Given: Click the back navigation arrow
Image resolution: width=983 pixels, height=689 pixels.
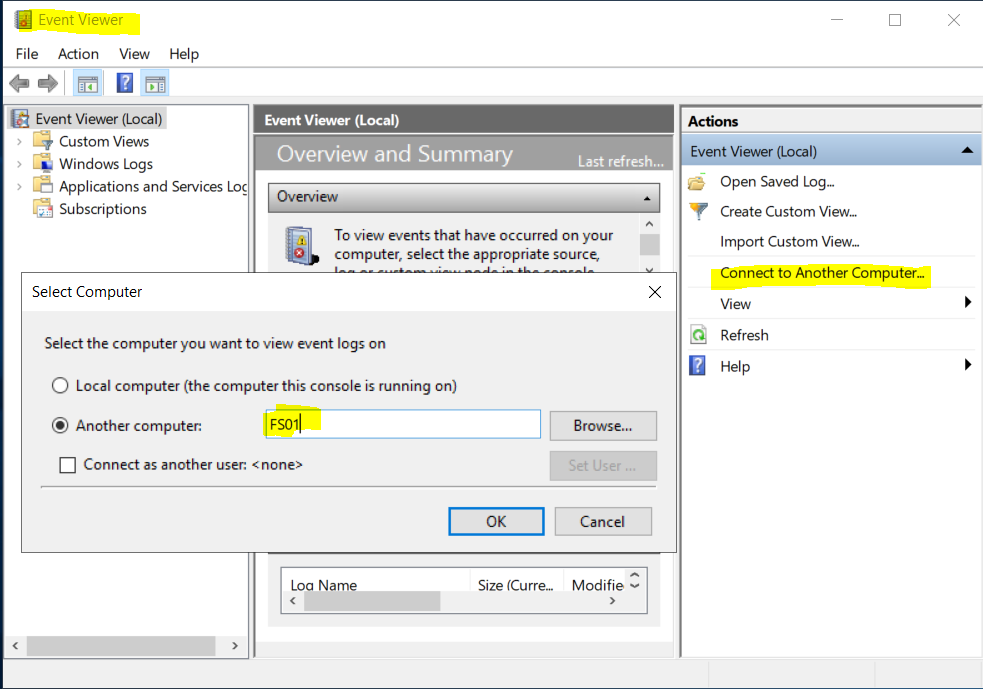Looking at the screenshot, I should coord(18,82).
